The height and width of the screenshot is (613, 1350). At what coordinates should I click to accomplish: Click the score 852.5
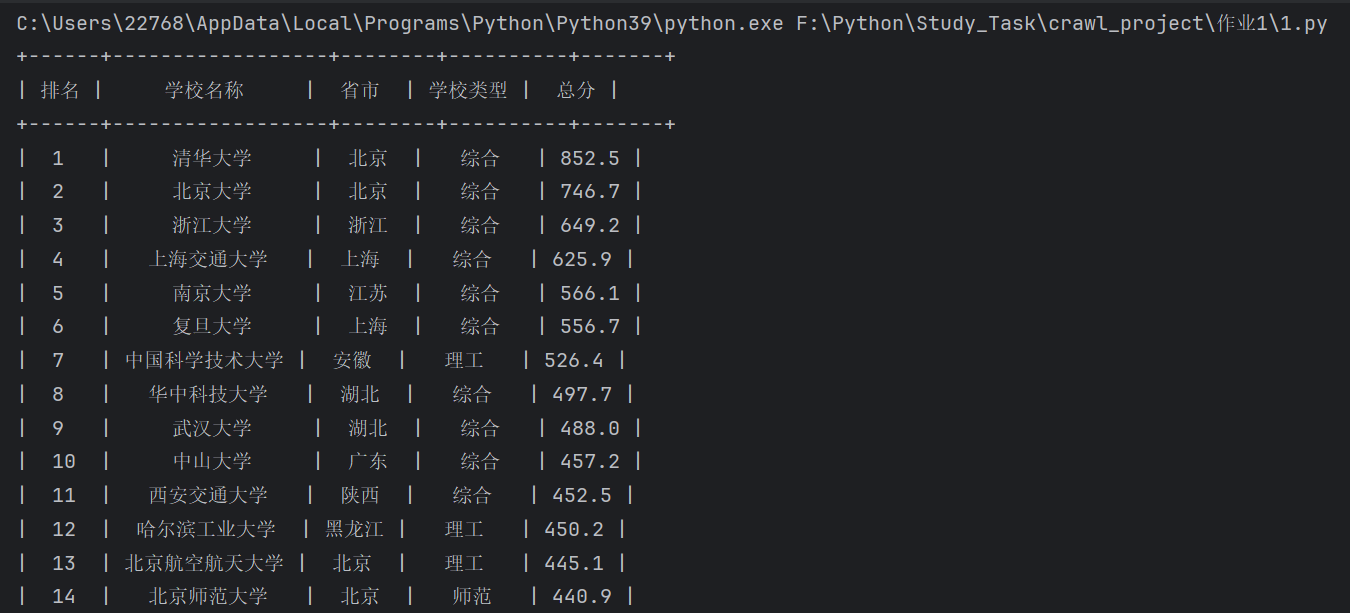[x=590, y=158]
